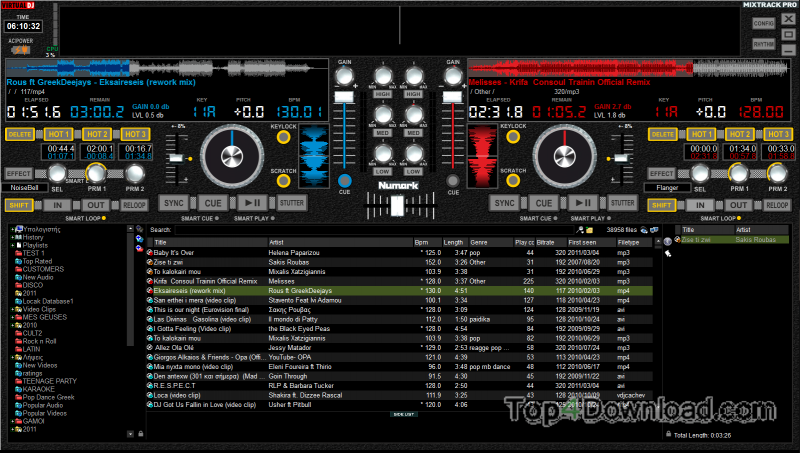800x453 pixels.
Task: Trigger left deck HOT 1 cue
Action: (58, 134)
